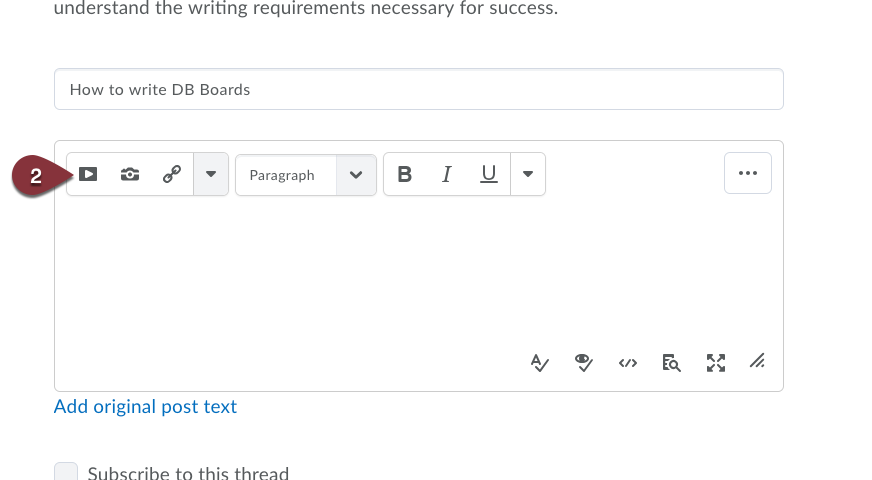Open the accessibility checker icon
The image size is (872, 480).
tap(583, 363)
